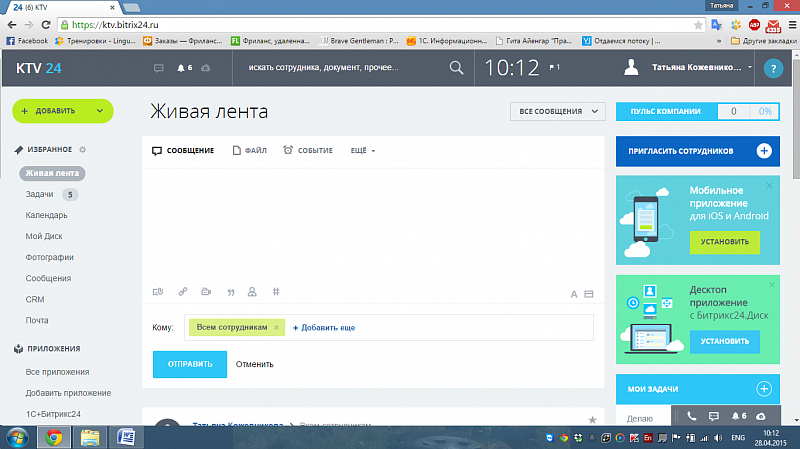
Task: Install the mobile app button
Action: (724, 242)
